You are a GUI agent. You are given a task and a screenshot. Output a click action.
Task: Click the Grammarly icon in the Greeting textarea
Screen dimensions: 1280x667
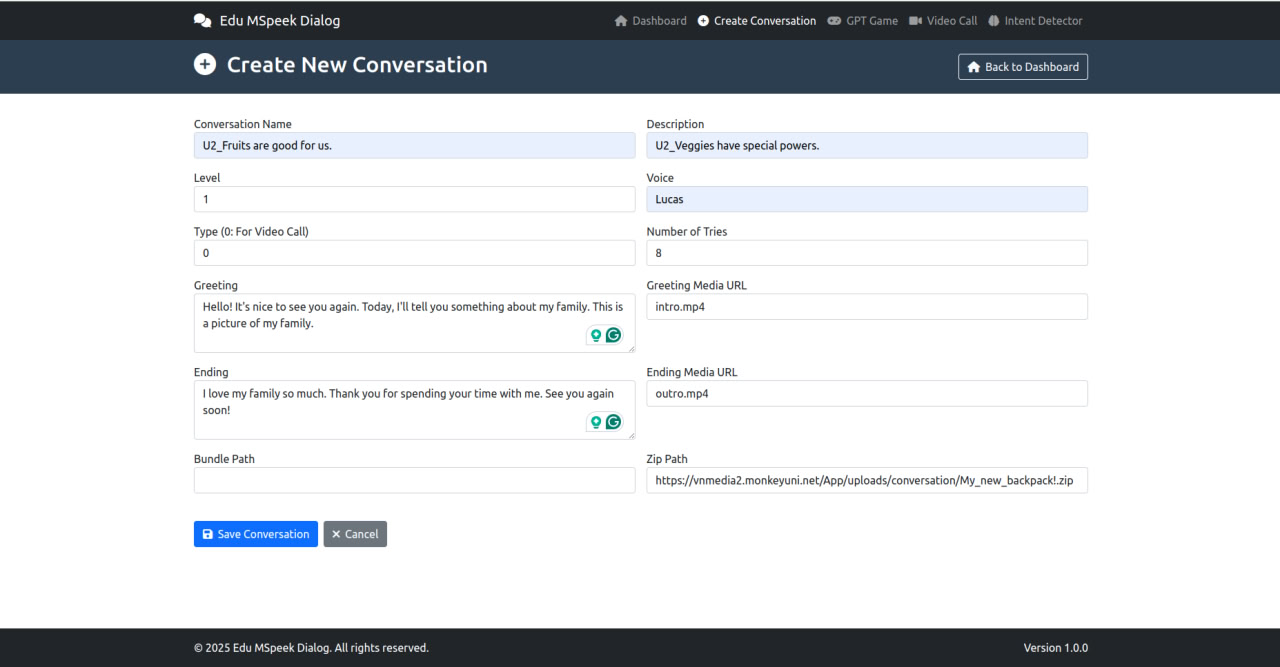coord(614,335)
